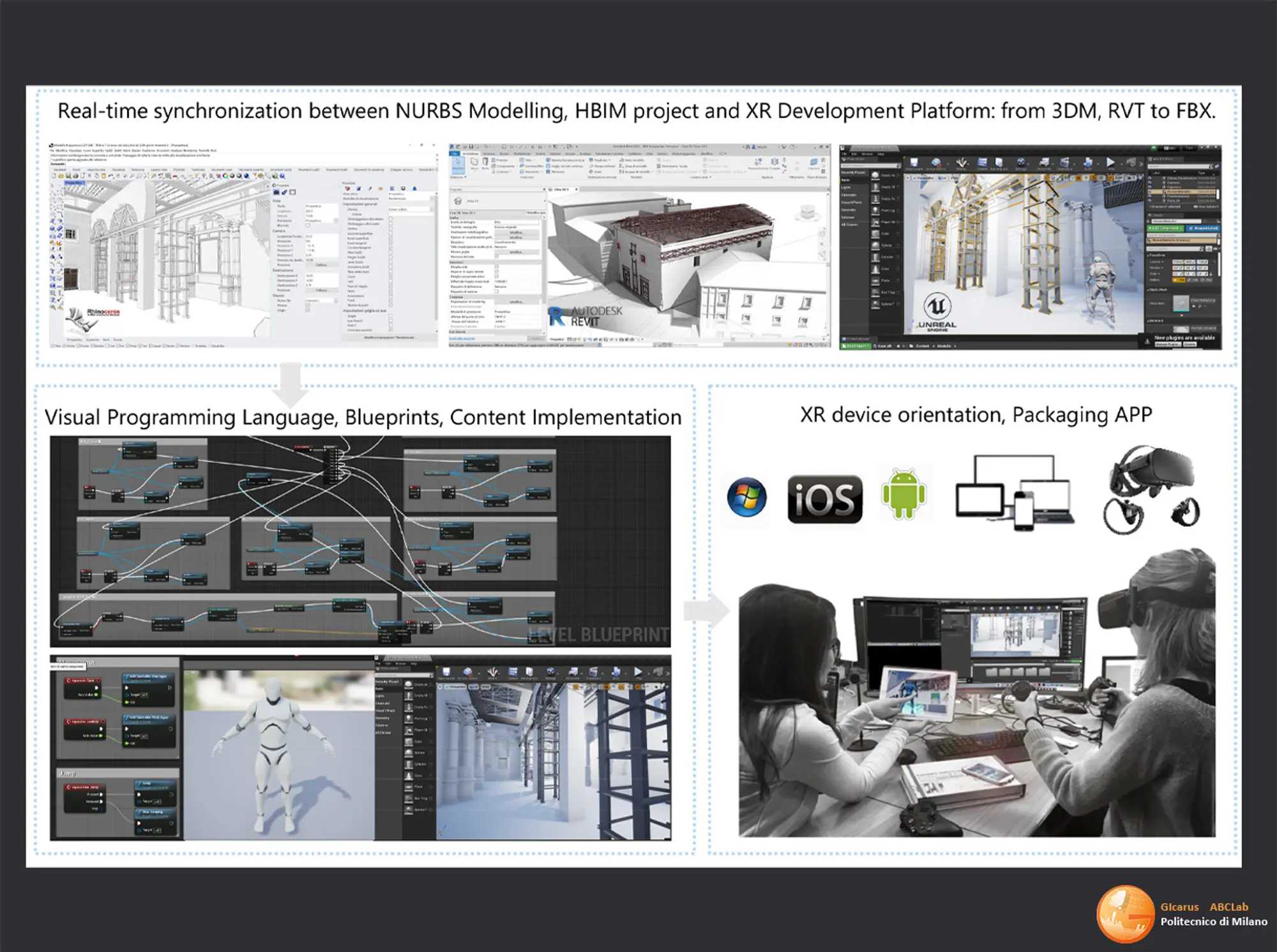1277x952 pixels.
Task: Toggle eye icon of highlighted World Outliner row
Action: (x=1150, y=192)
